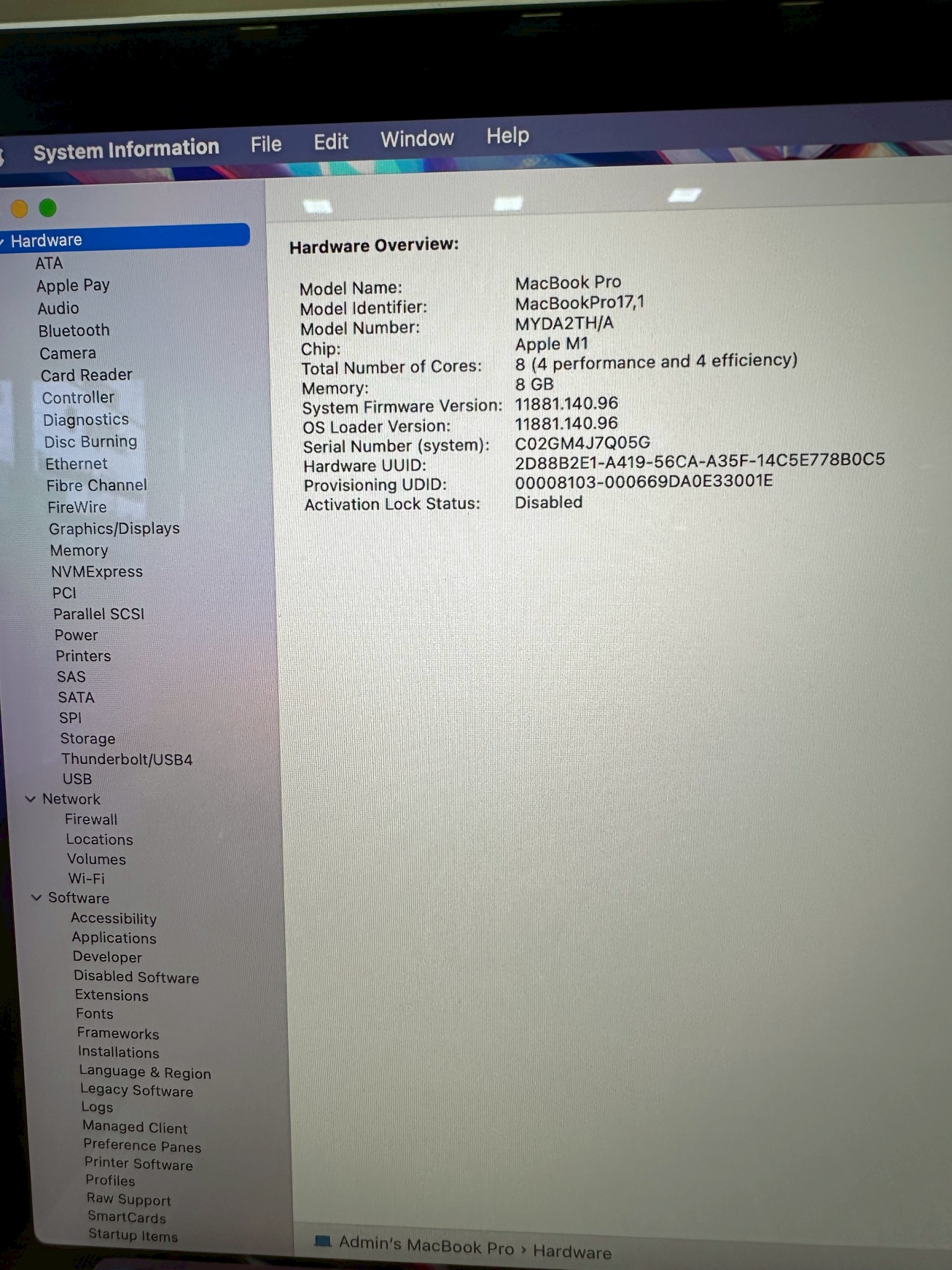
Task: Select Hardware in the sidebar
Action: [x=124, y=238]
